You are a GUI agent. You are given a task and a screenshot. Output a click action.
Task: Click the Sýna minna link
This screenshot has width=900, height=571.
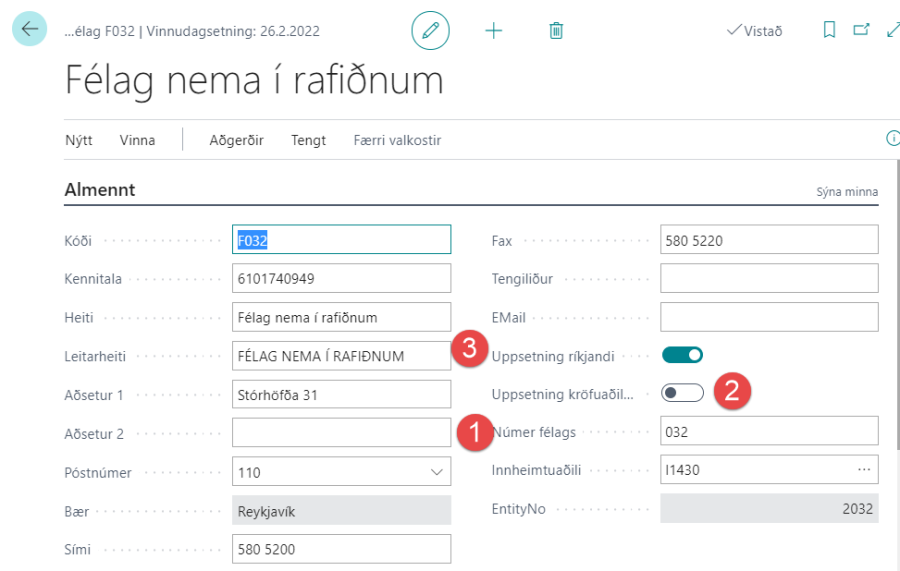coord(847,192)
